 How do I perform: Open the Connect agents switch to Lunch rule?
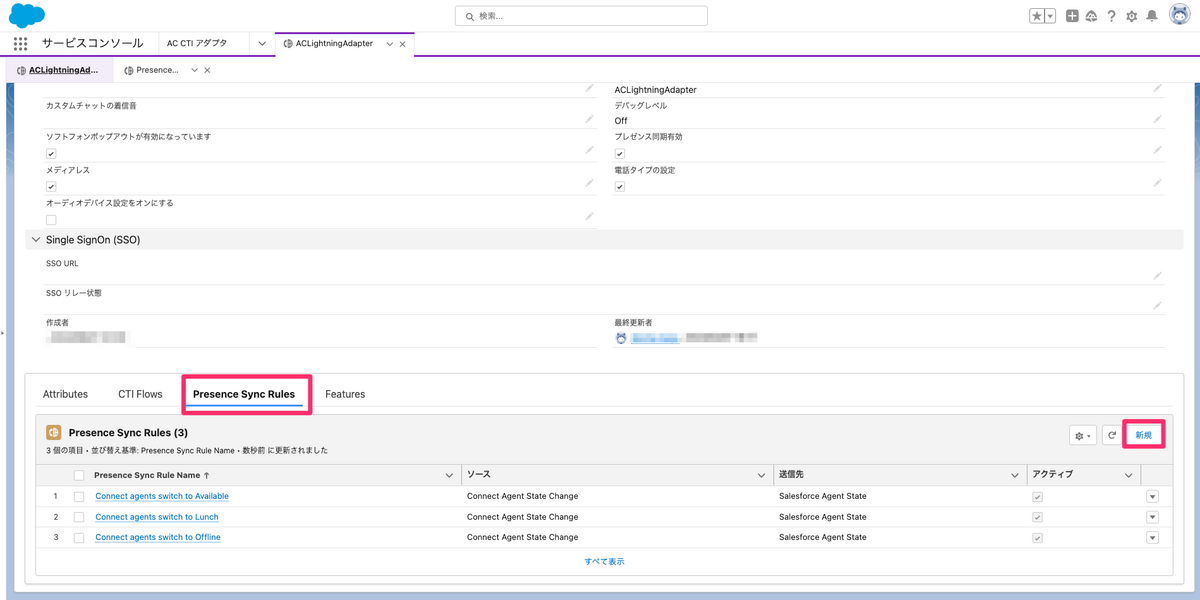[157, 517]
